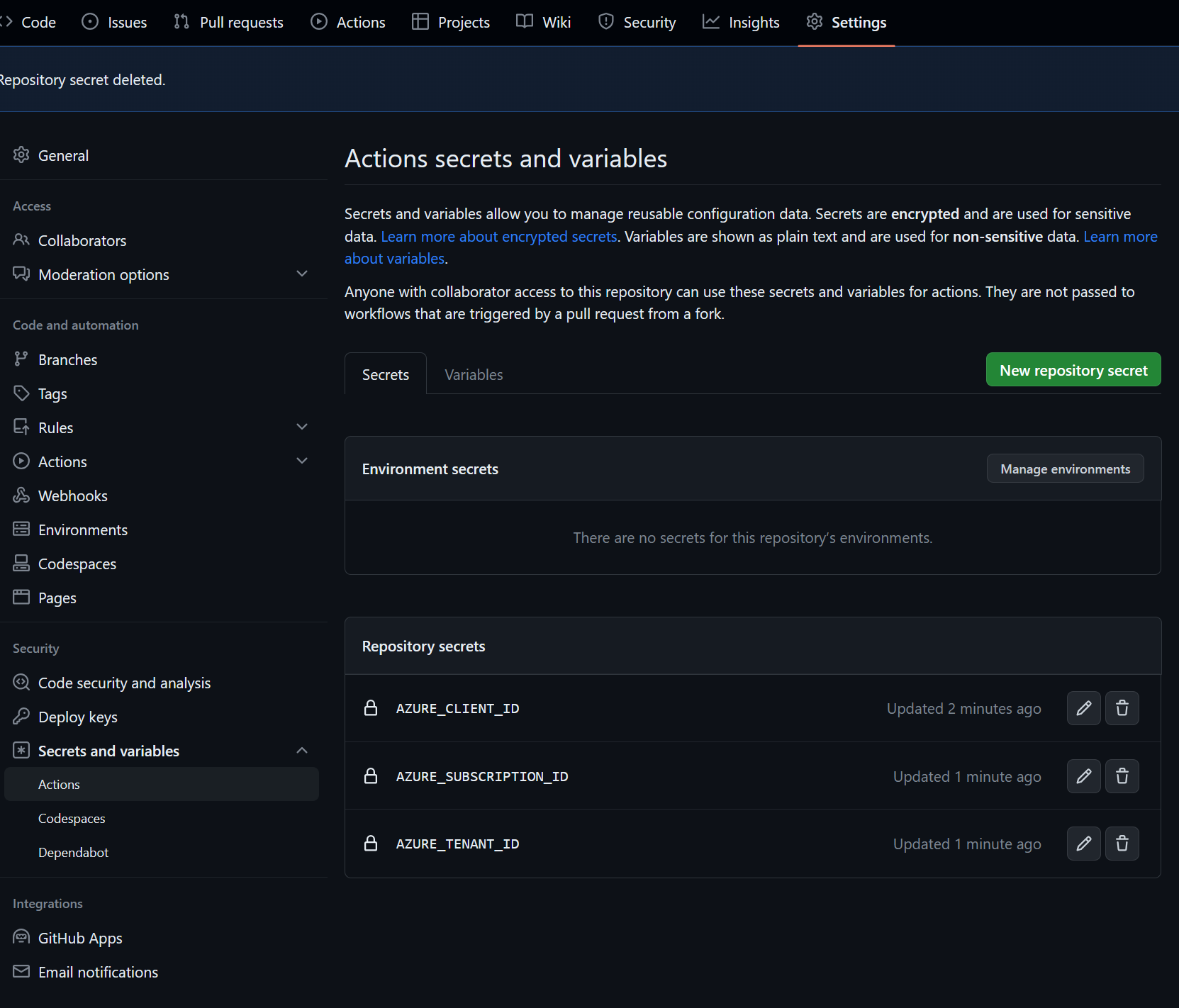
Task: Click the New repository secret button
Action: (x=1073, y=369)
